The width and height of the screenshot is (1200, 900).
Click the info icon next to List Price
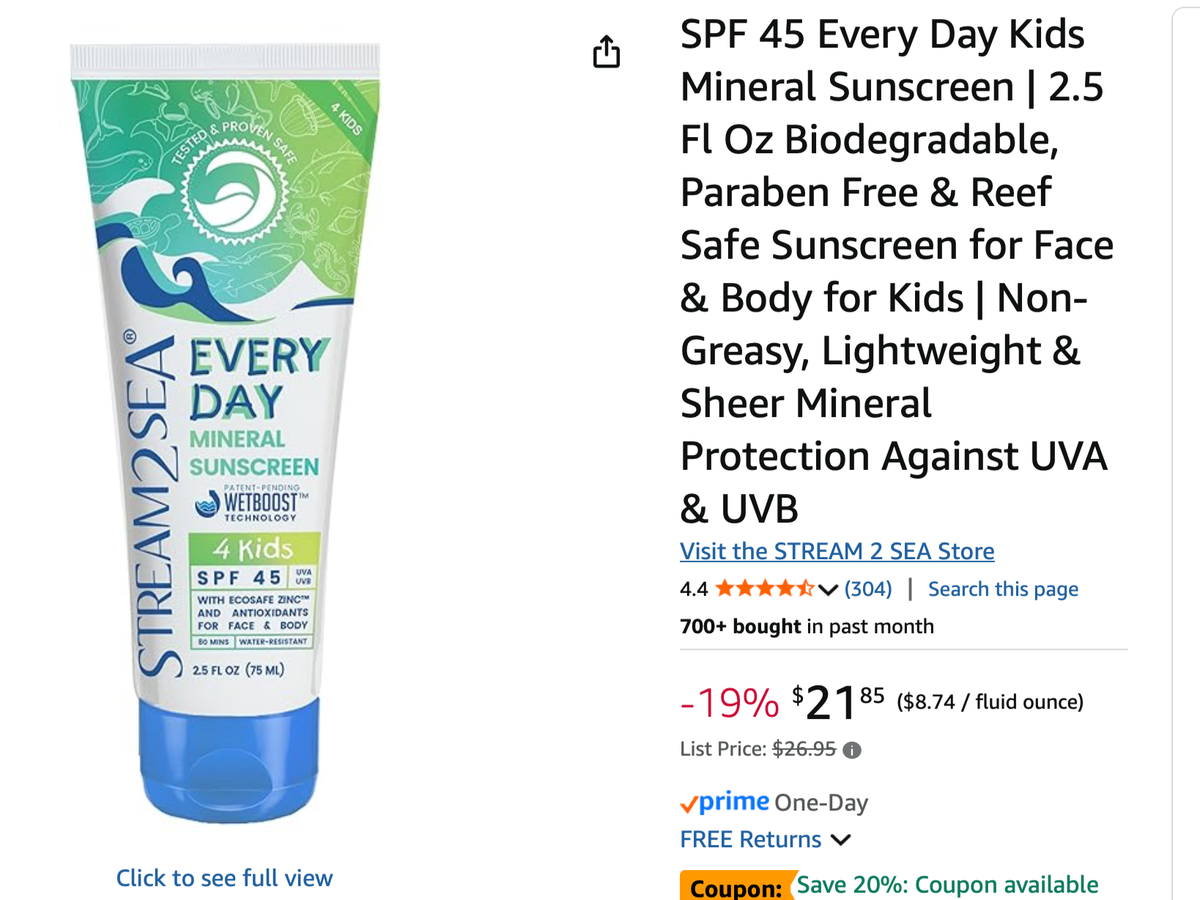point(852,749)
